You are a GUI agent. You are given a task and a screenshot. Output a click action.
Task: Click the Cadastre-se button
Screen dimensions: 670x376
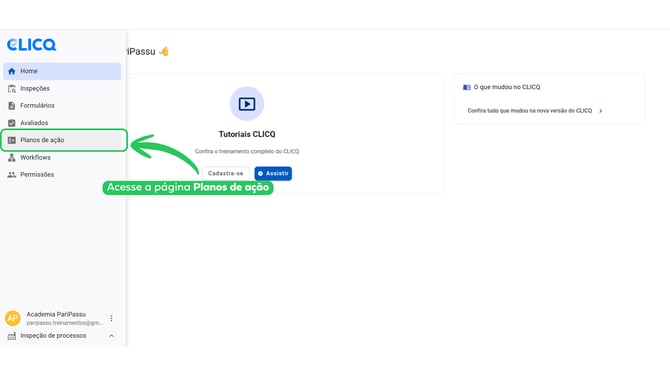pos(226,173)
